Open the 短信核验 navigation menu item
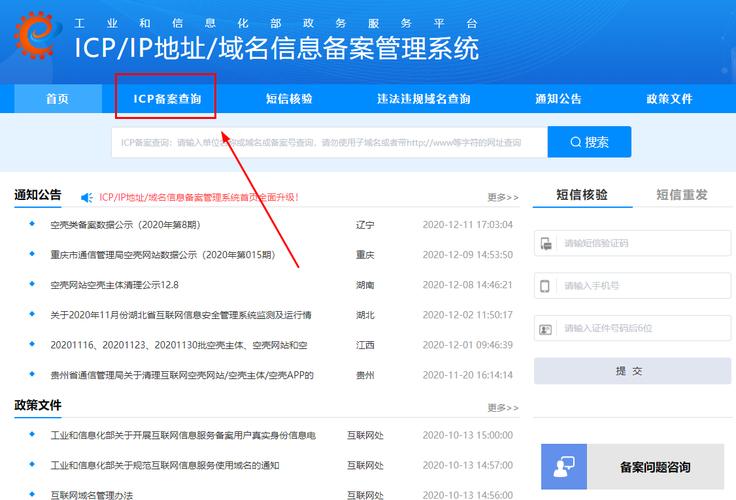The height and width of the screenshot is (500, 736). point(289,99)
